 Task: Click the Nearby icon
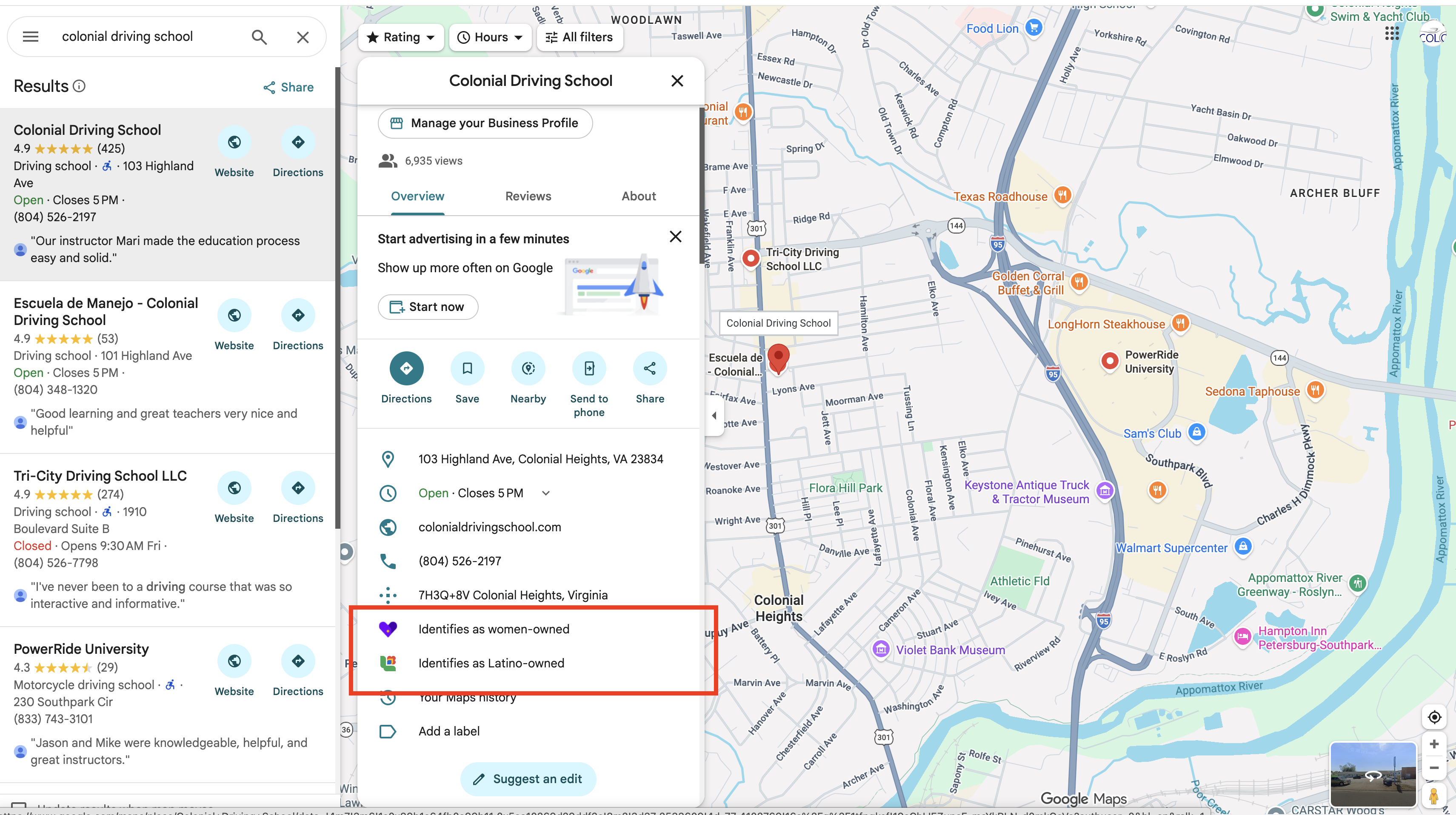pos(528,368)
